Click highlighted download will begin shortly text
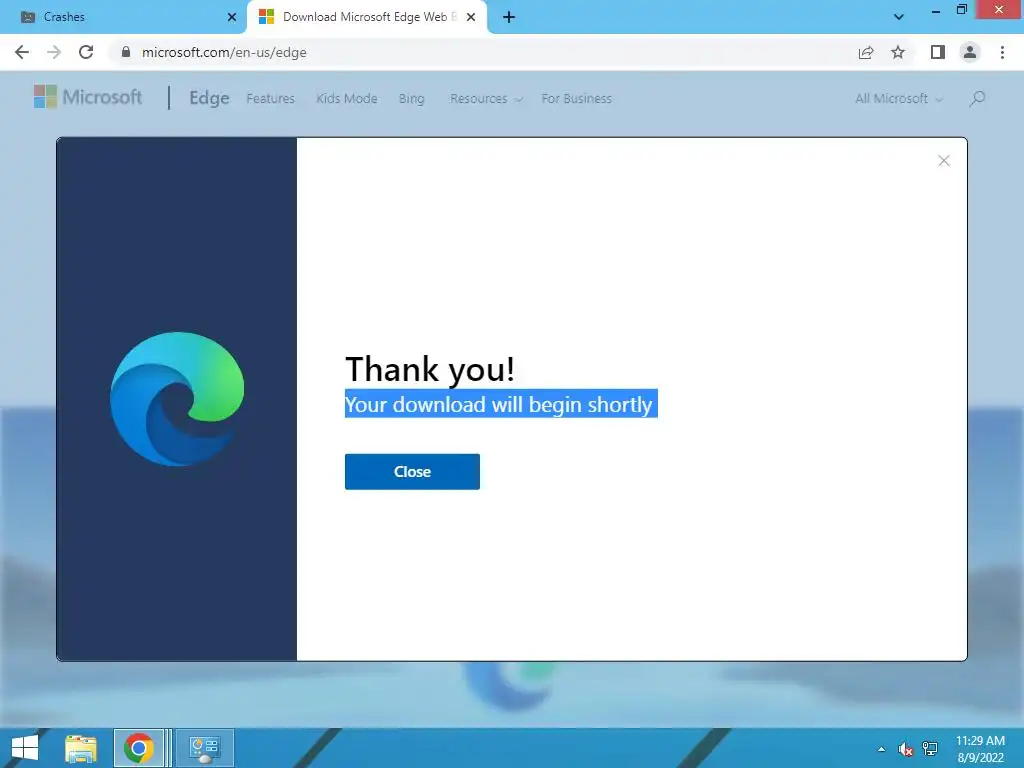Screen dimensions: 1024x768 click(x=501, y=404)
